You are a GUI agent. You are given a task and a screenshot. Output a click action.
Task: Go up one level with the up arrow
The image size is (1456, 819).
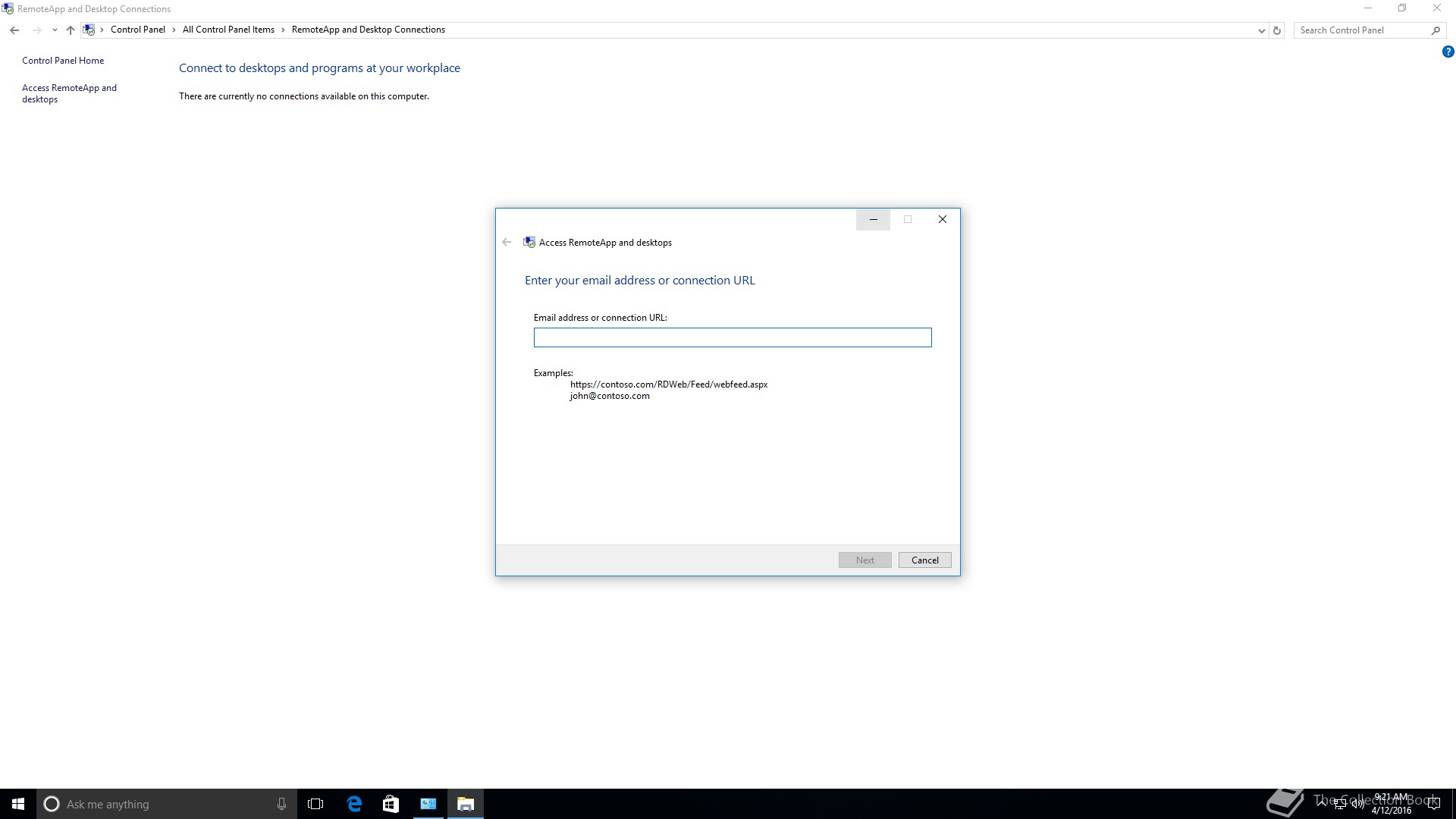[x=71, y=30]
